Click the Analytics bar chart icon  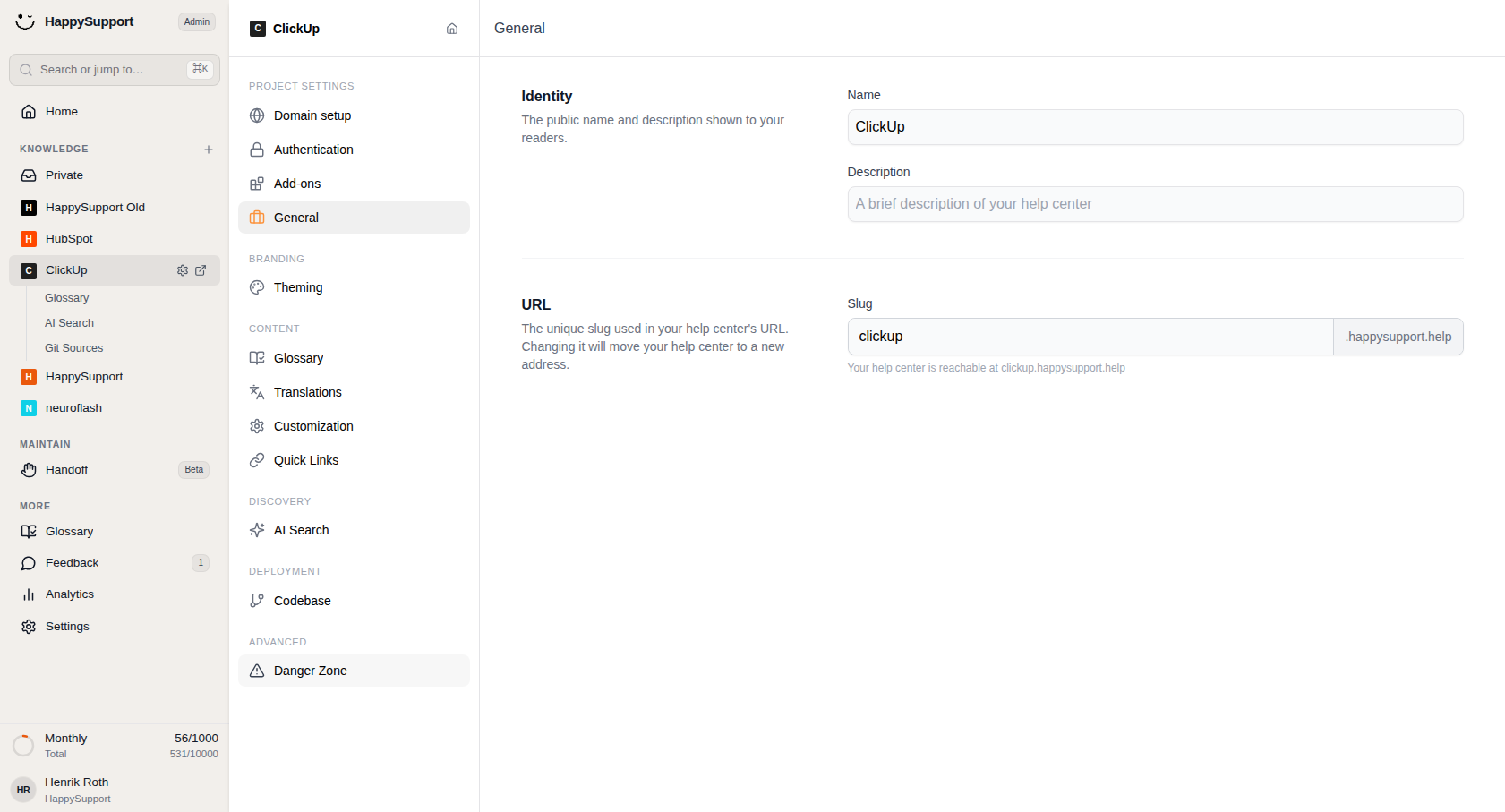pos(29,594)
